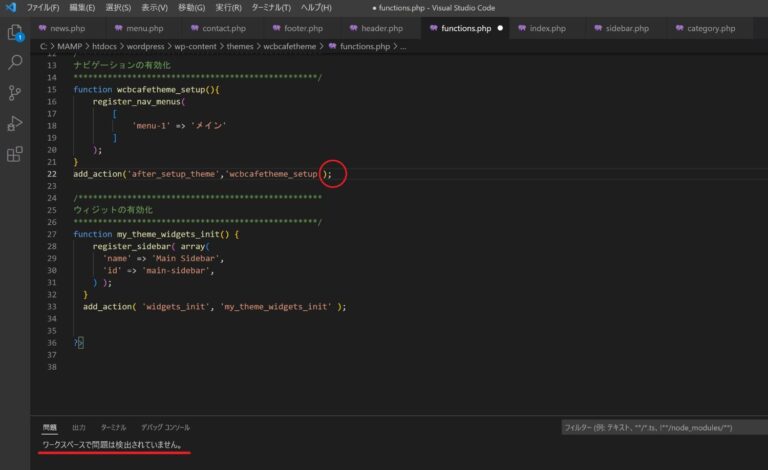Viewport: 768px width, 470px height.
Task: Open the Search view icon
Action: [x=15, y=62]
